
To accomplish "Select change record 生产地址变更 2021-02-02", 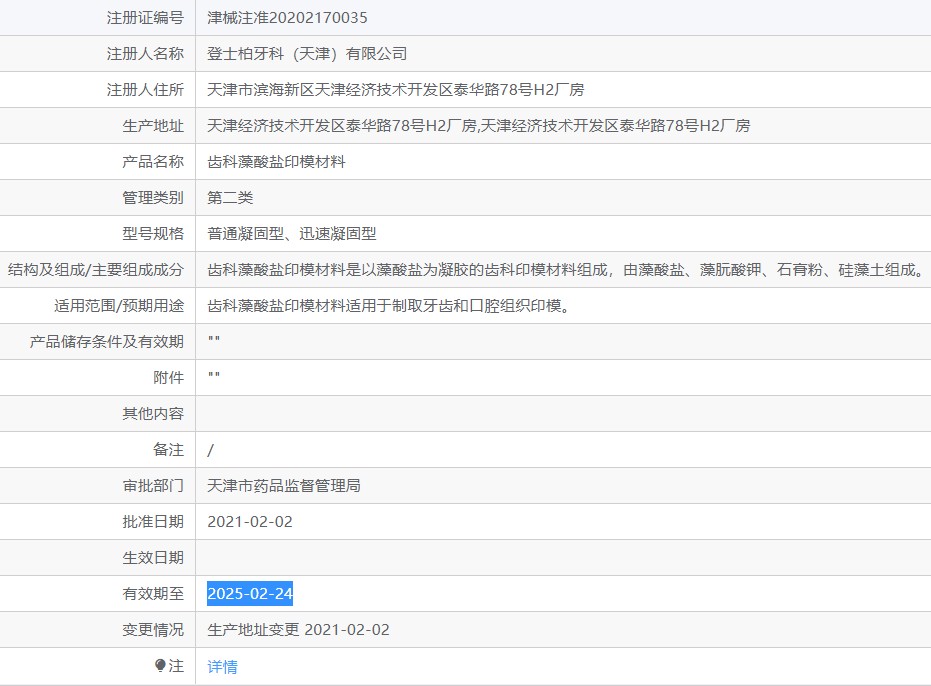I will tap(298, 630).
